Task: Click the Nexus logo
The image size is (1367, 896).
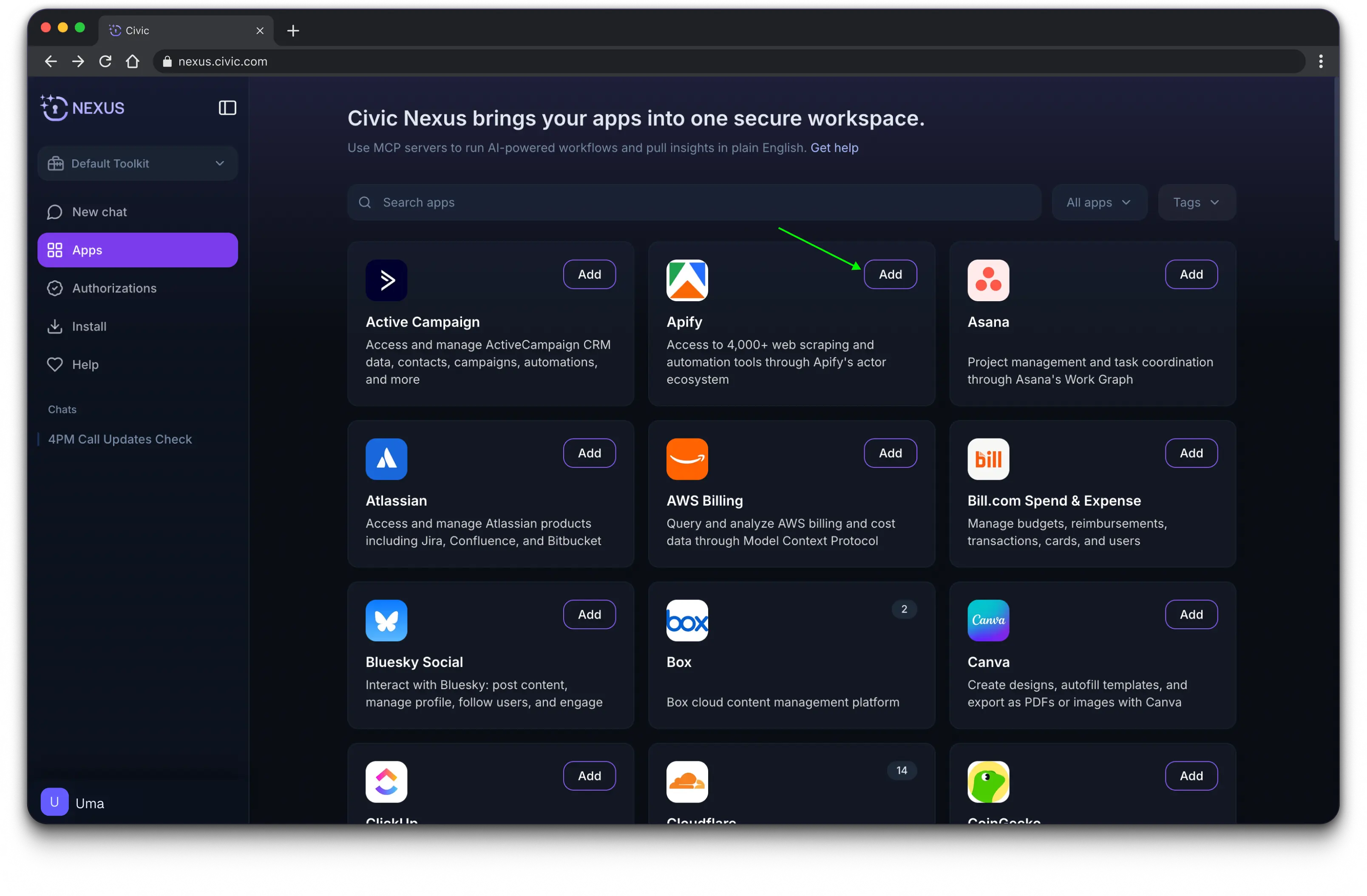Action: [x=83, y=108]
